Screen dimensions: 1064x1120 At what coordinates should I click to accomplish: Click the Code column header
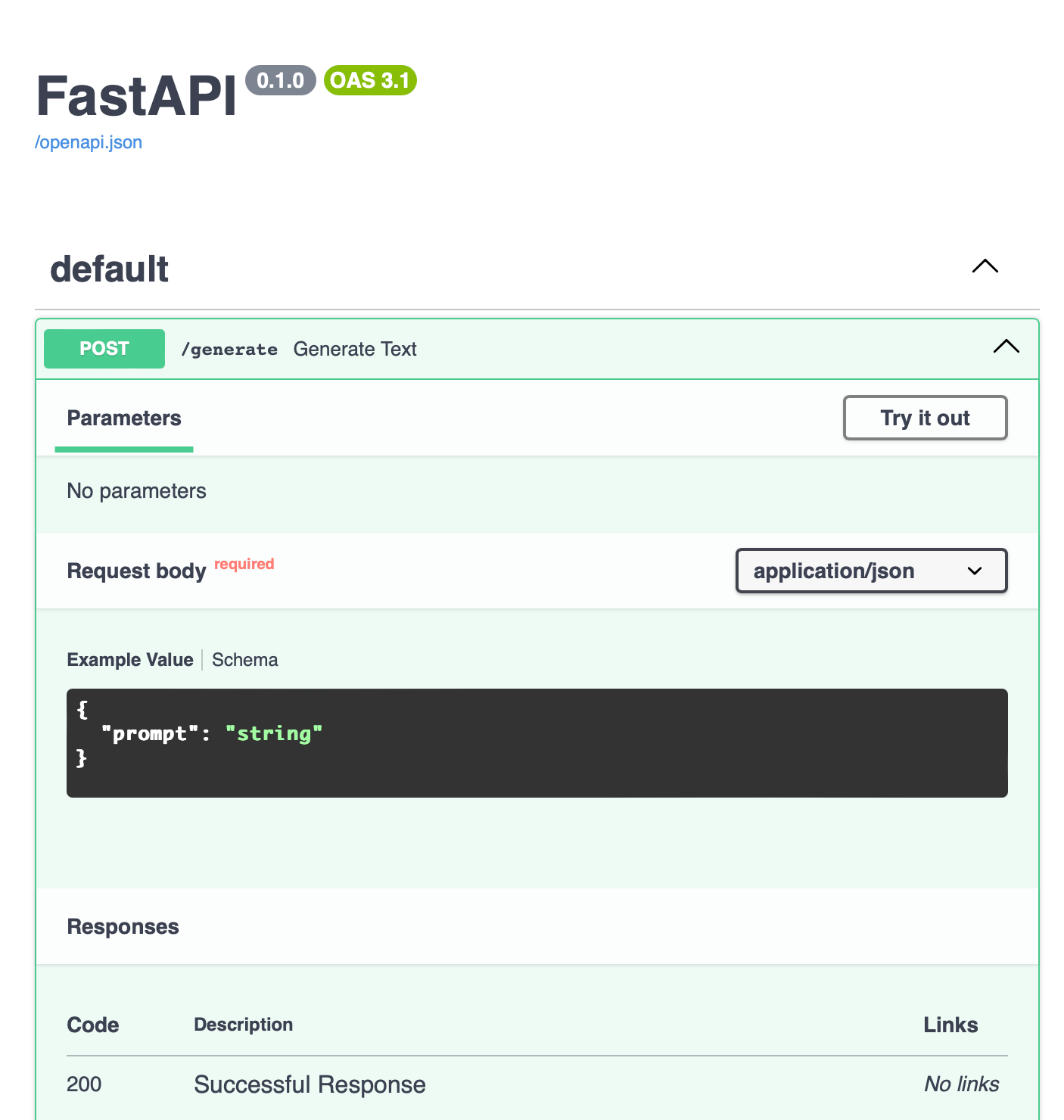[93, 1025]
